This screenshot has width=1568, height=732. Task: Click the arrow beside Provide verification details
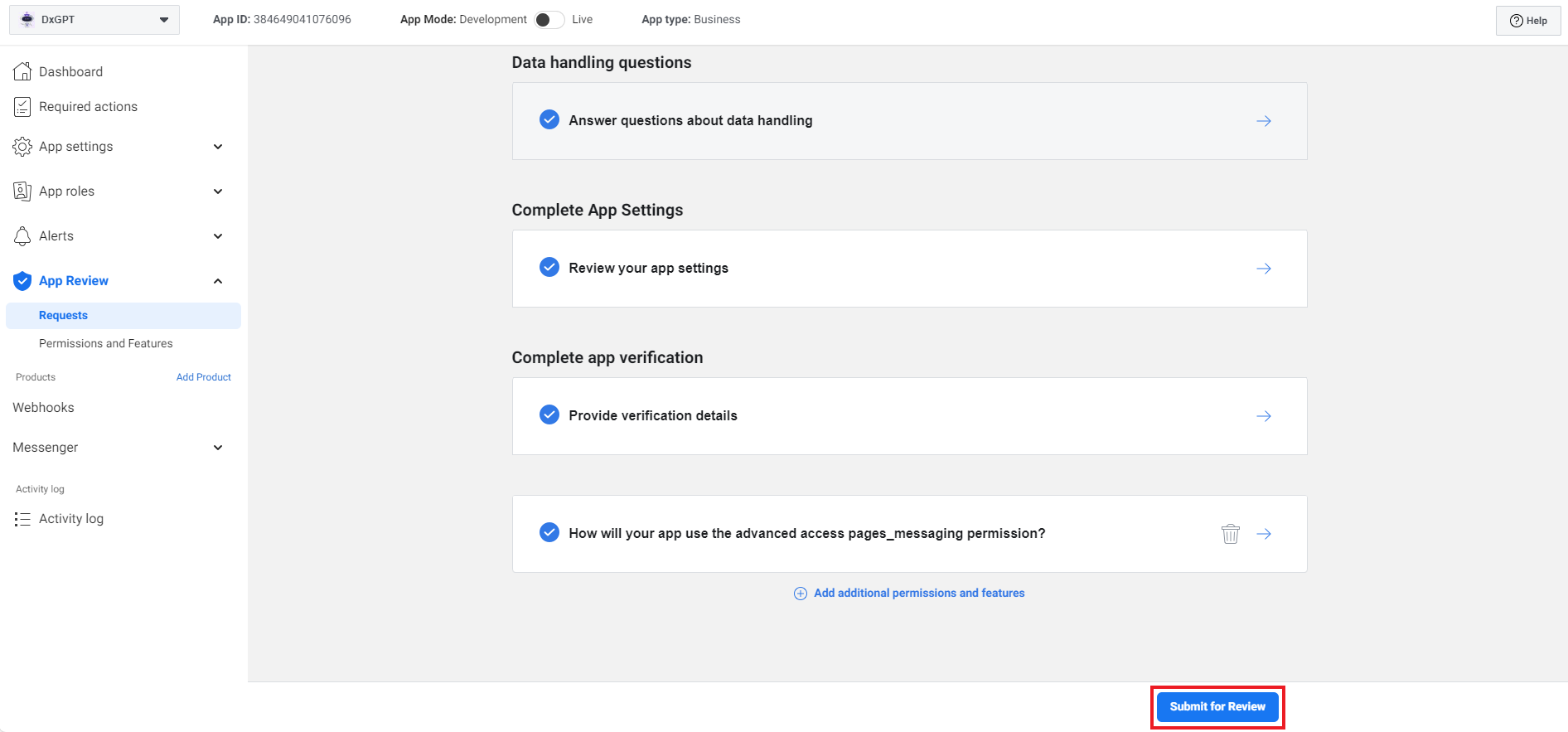(1263, 416)
